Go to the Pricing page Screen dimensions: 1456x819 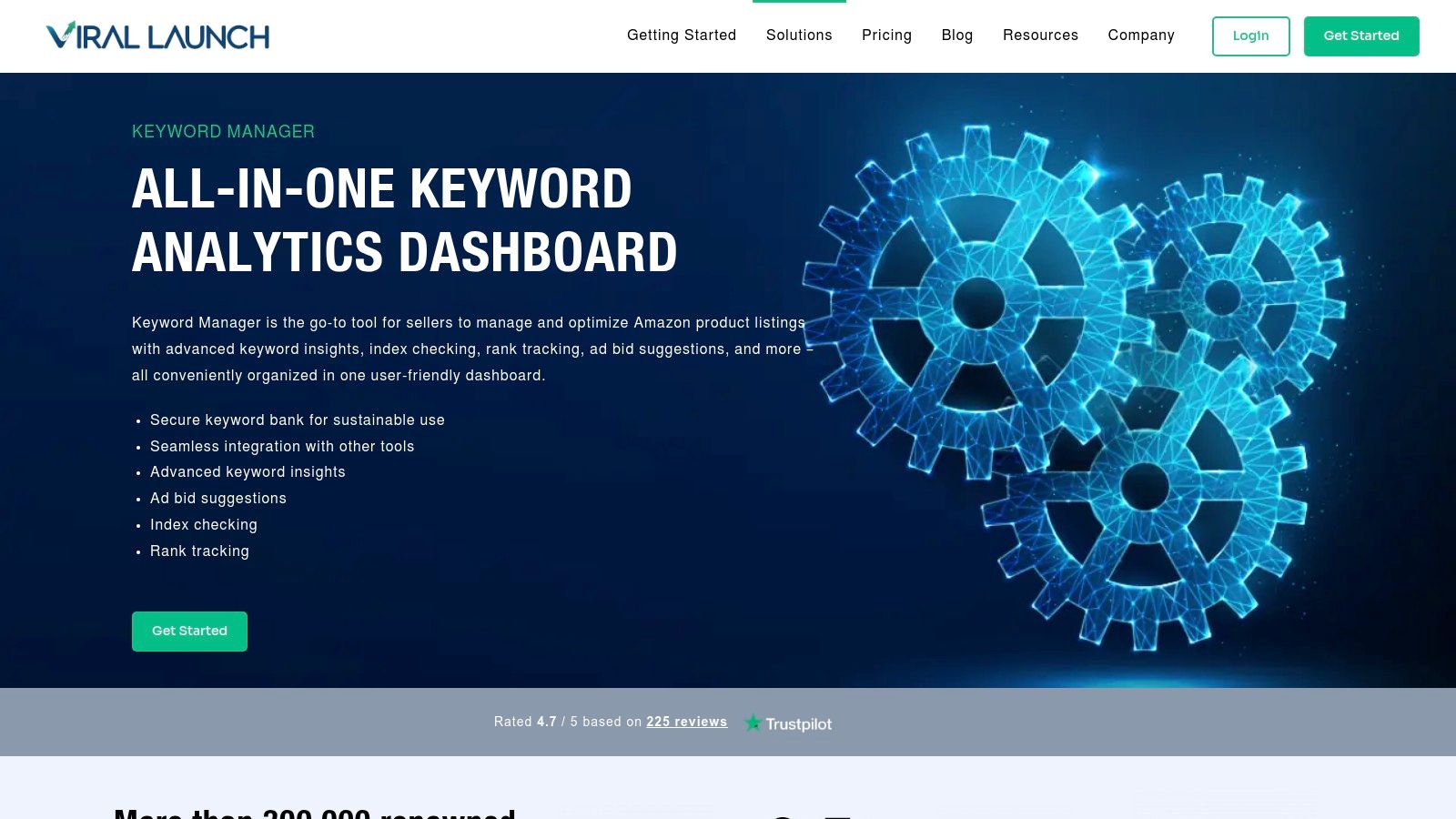point(886,35)
